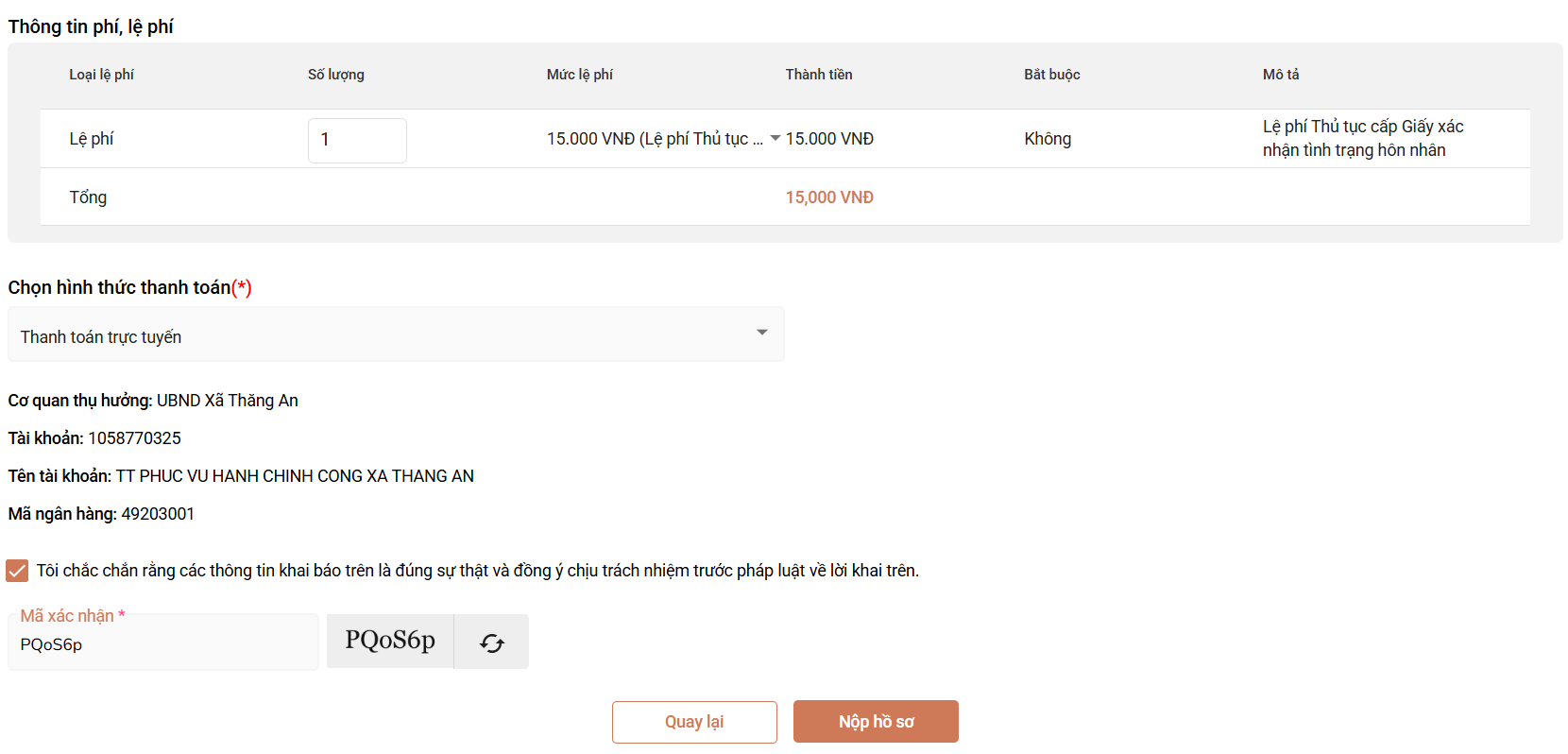Click the declaration agreement text label
Viewport: 1568px width, 754px height.
(477, 571)
